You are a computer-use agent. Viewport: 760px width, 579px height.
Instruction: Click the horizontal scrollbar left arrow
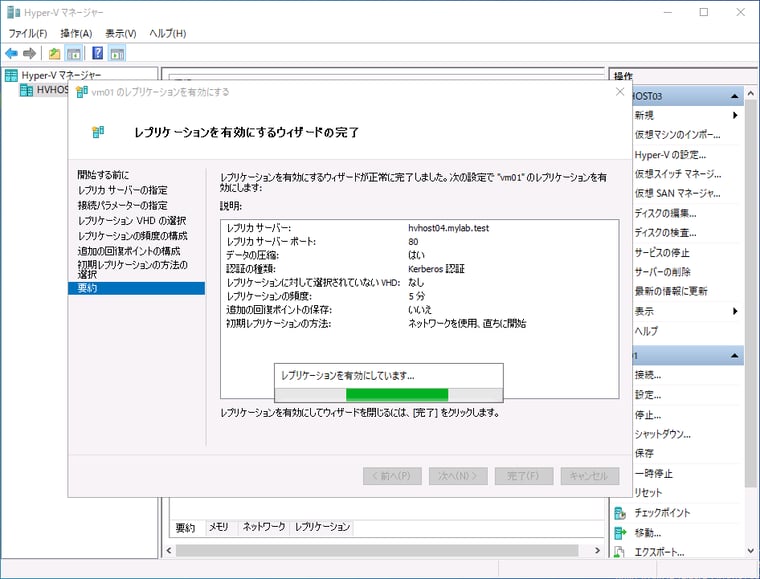169,550
